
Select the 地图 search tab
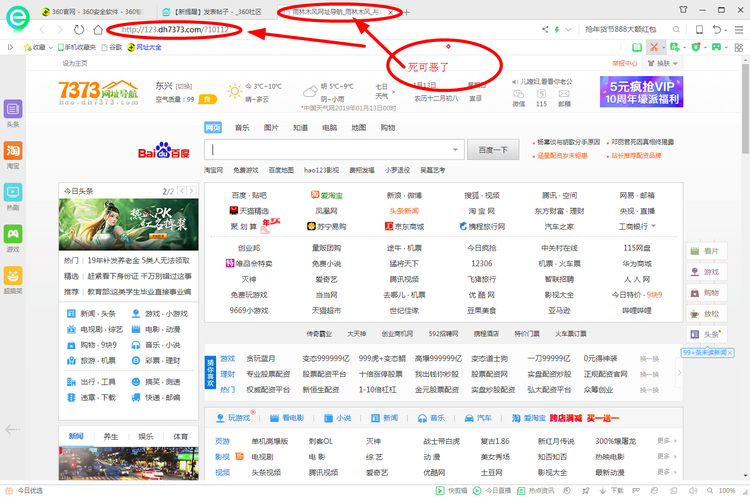click(x=359, y=128)
